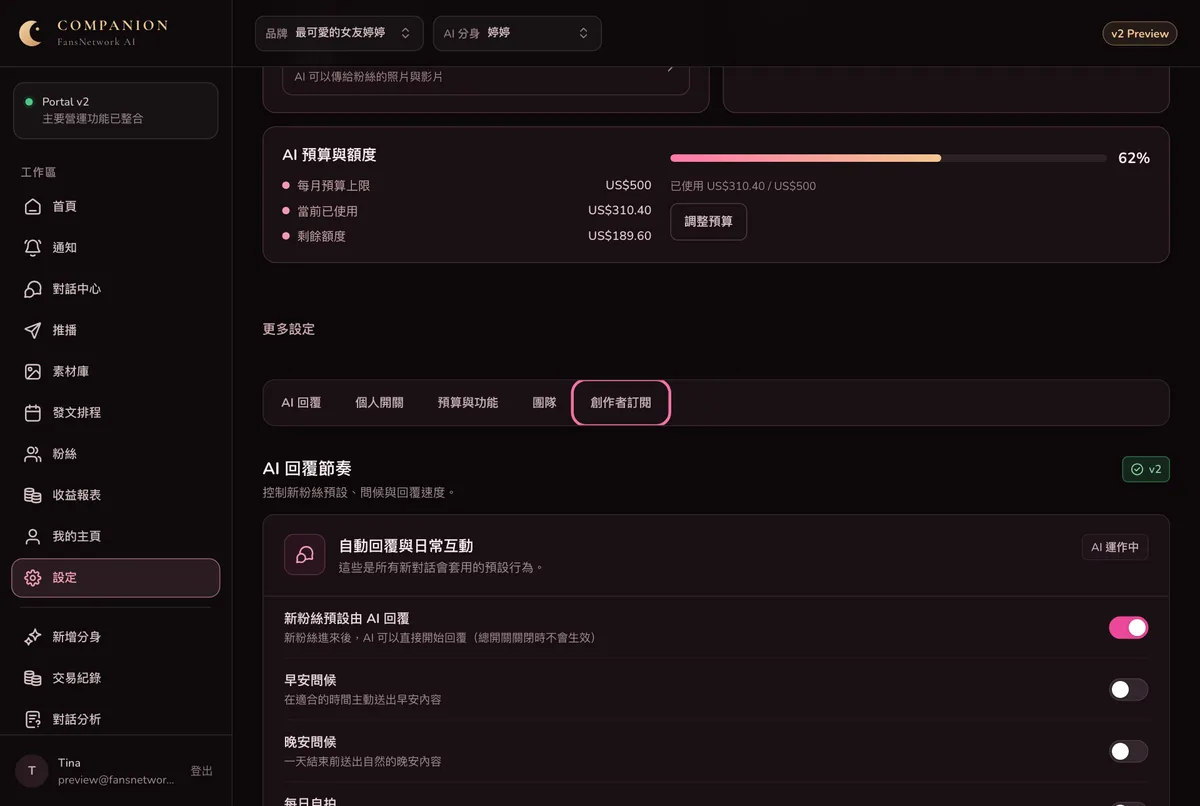Open 發文排程 in the sidebar
The image size is (1200, 806).
point(116,412)
